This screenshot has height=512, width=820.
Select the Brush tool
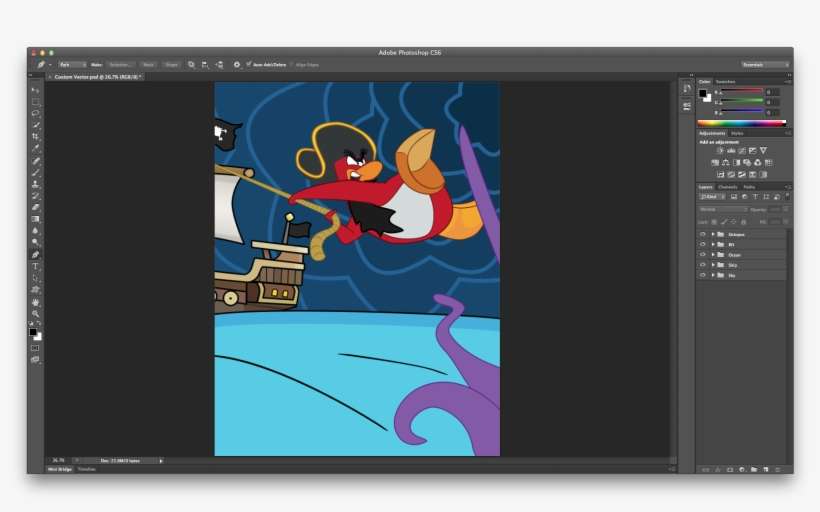click(35, 173)
